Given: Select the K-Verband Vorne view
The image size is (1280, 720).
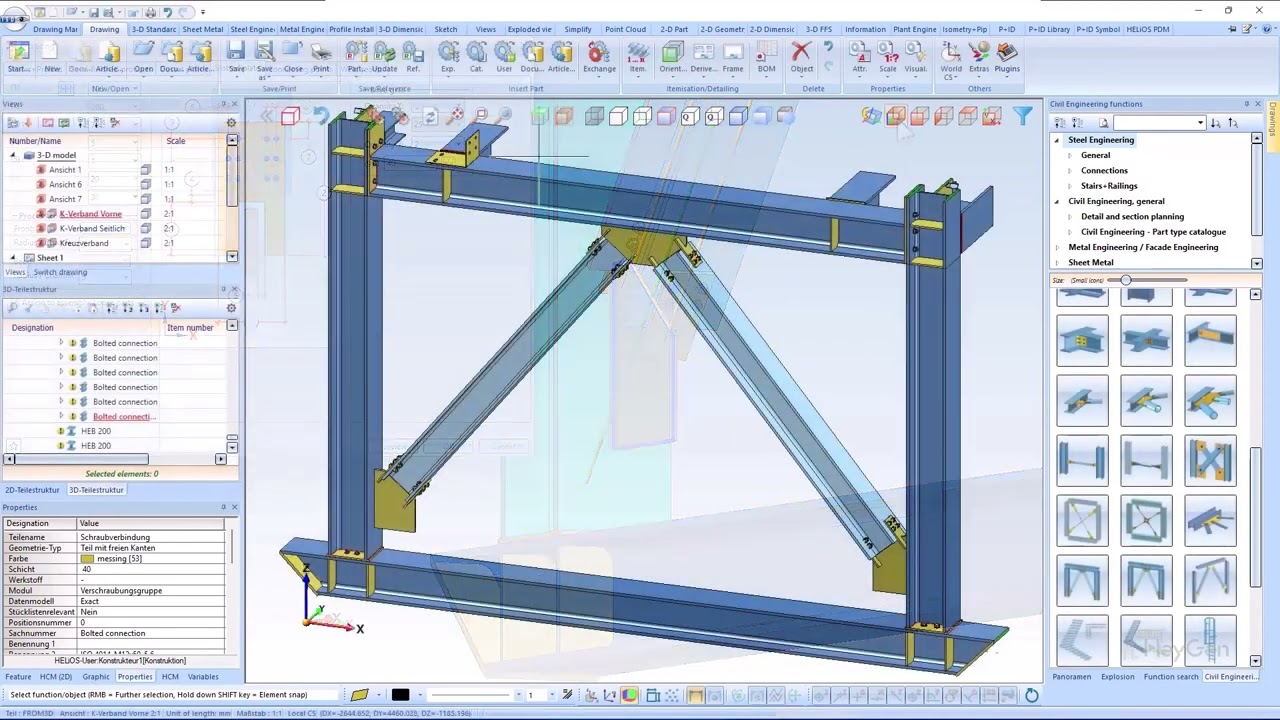Looking at the screenshot, I should (90, 214).
